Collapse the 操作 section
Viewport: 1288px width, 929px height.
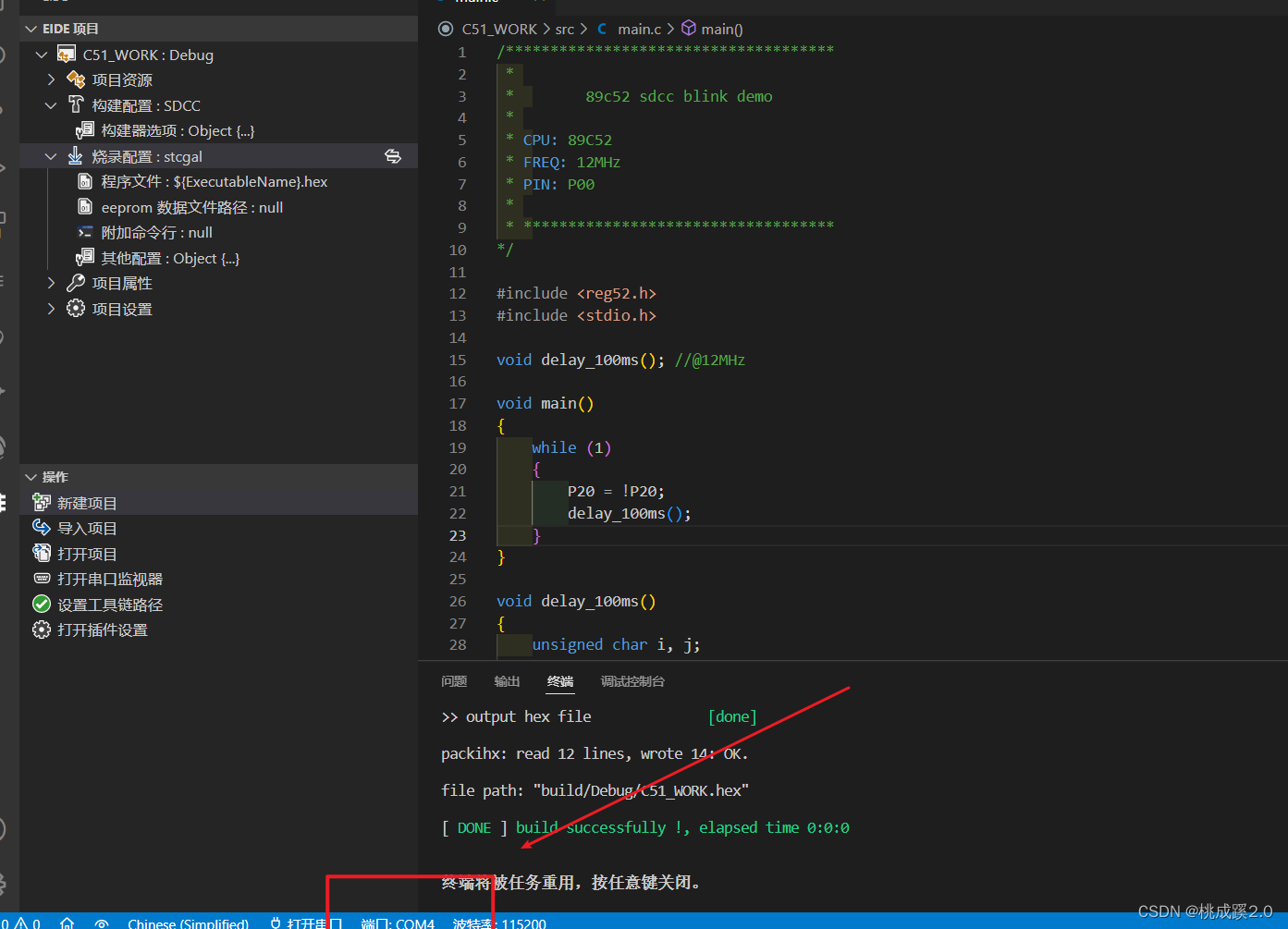coord(31,477)
